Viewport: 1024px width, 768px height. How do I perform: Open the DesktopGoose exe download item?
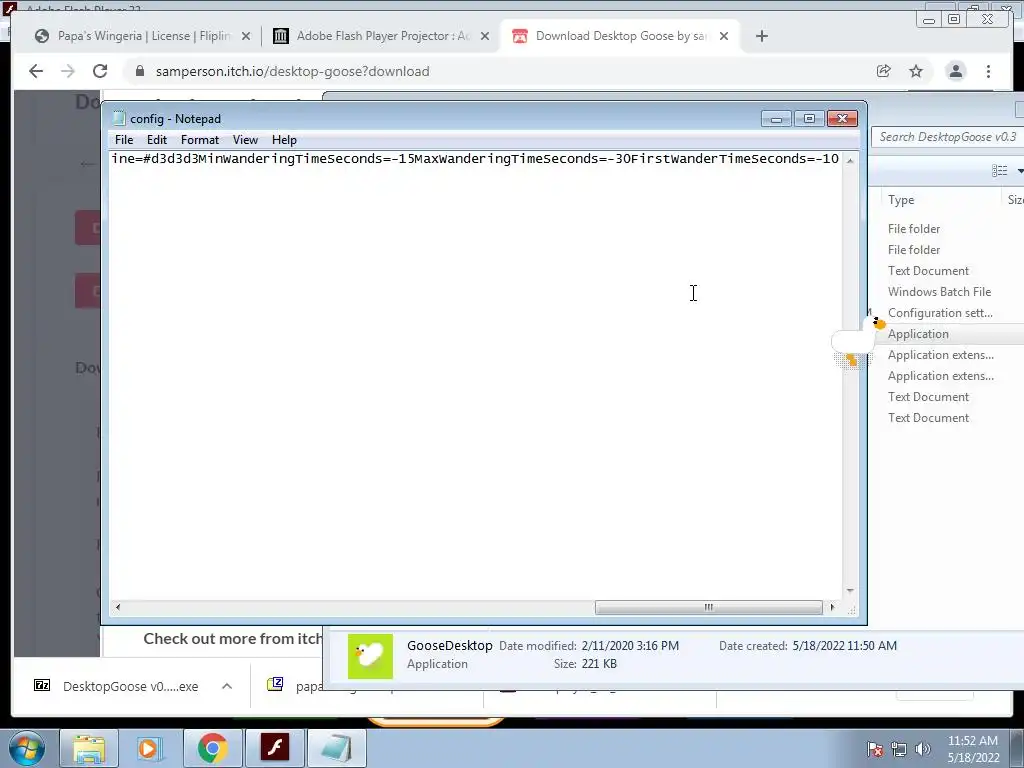click(x=131, y=686)
